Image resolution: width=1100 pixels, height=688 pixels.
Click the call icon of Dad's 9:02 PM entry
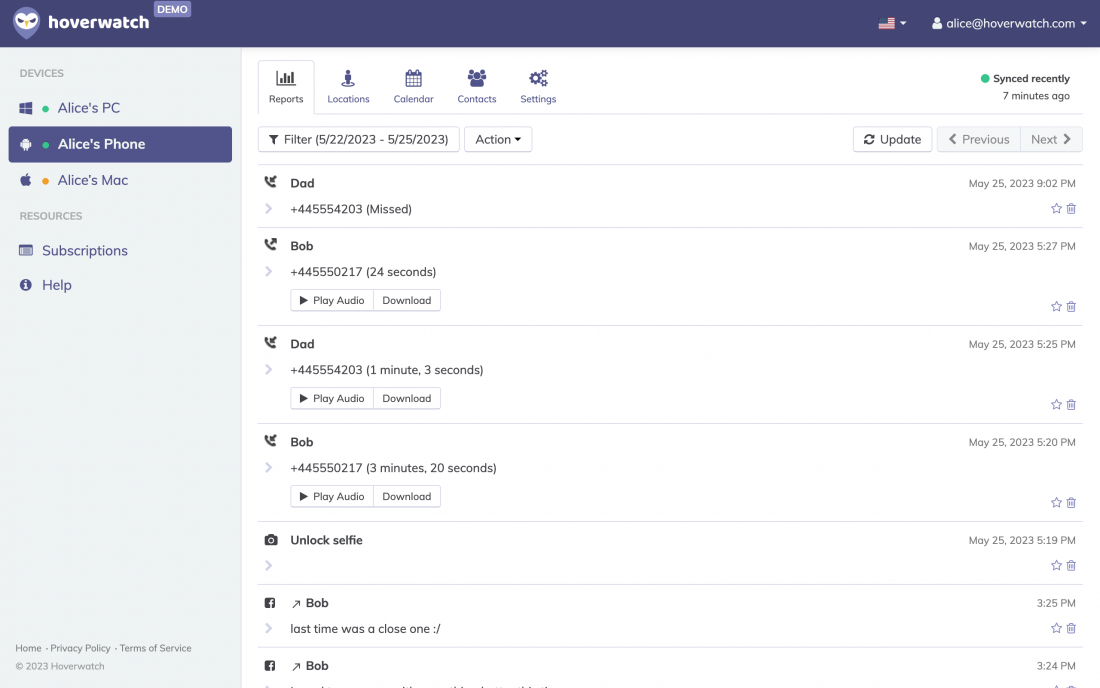pos(271,182)
